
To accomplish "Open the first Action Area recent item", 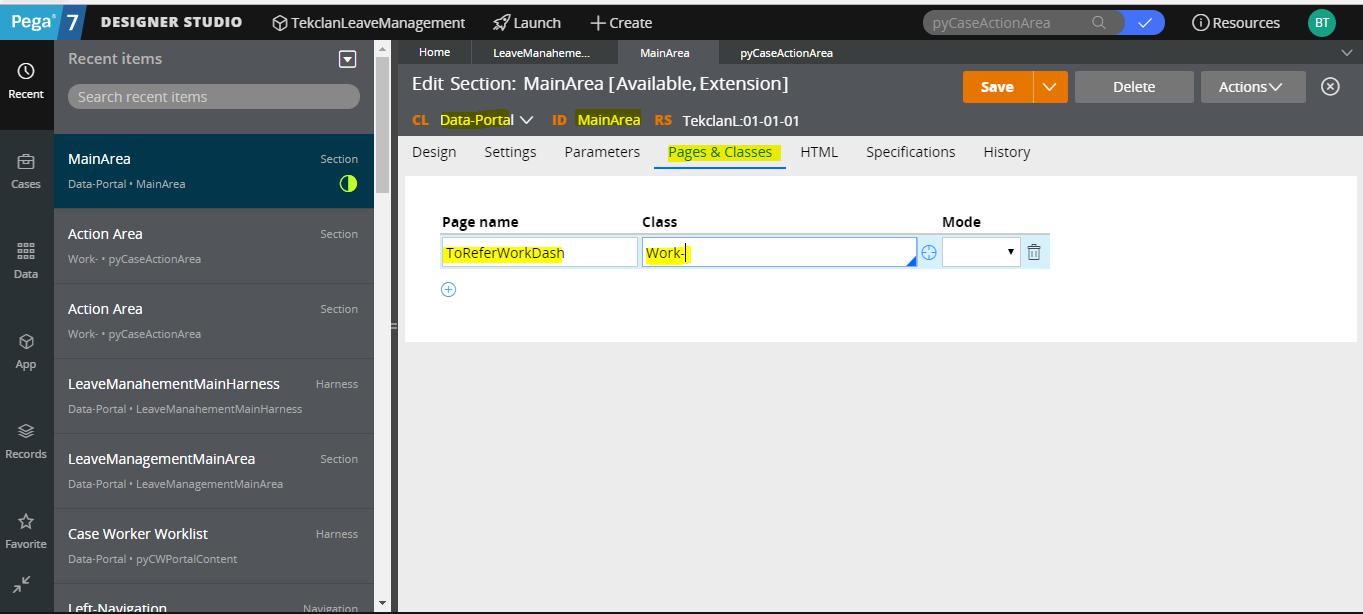I will tap(214, 246).
